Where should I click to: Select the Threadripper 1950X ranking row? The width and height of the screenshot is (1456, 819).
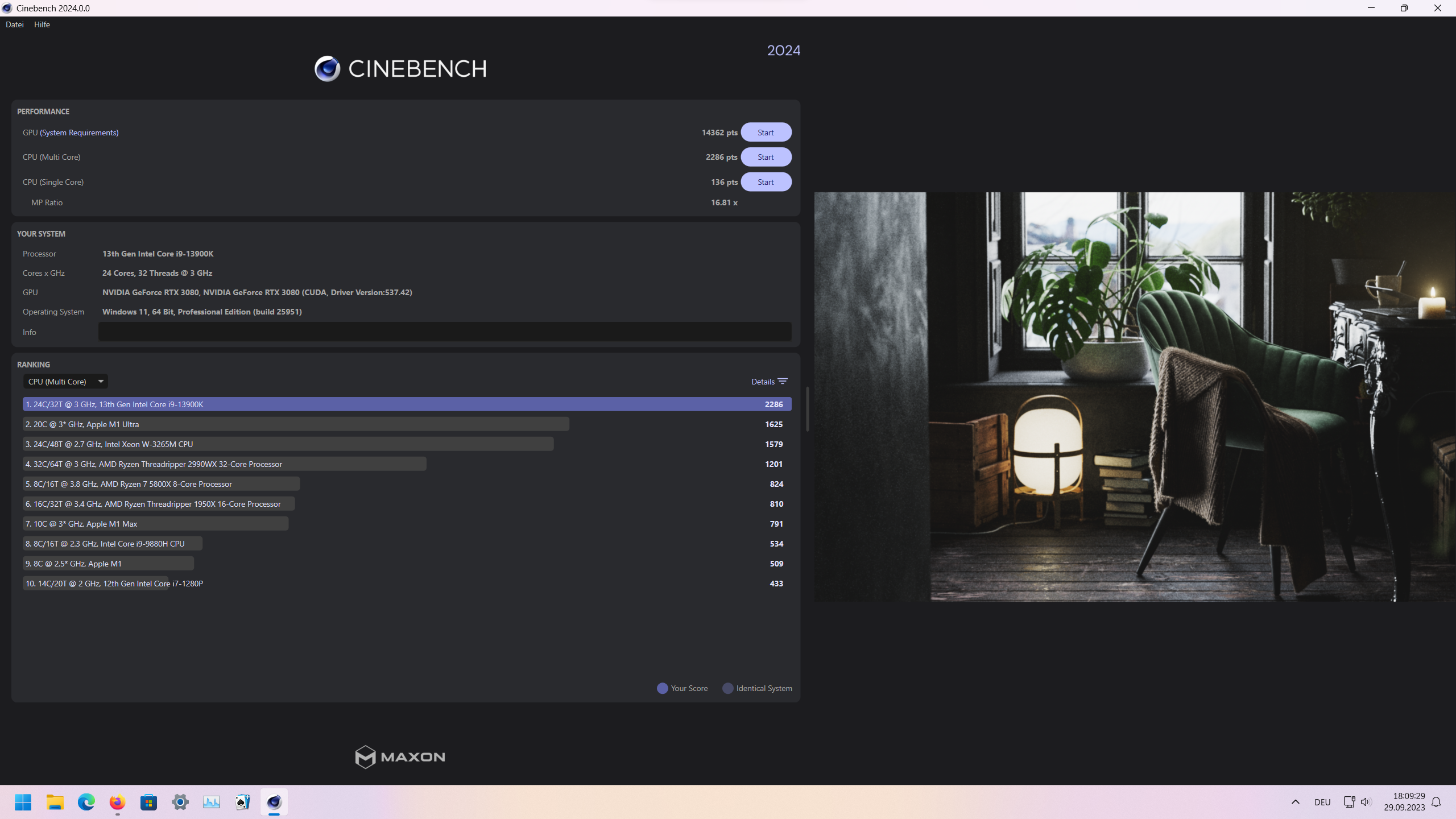(x=407, y=504)
